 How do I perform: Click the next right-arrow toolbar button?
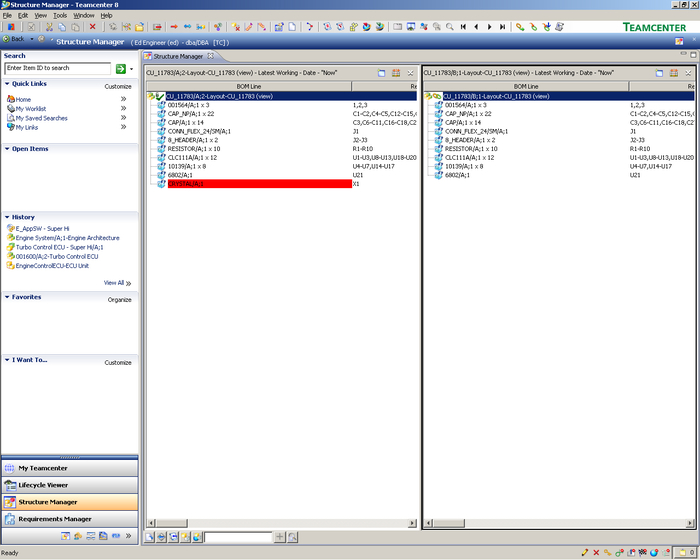point(490,27)
